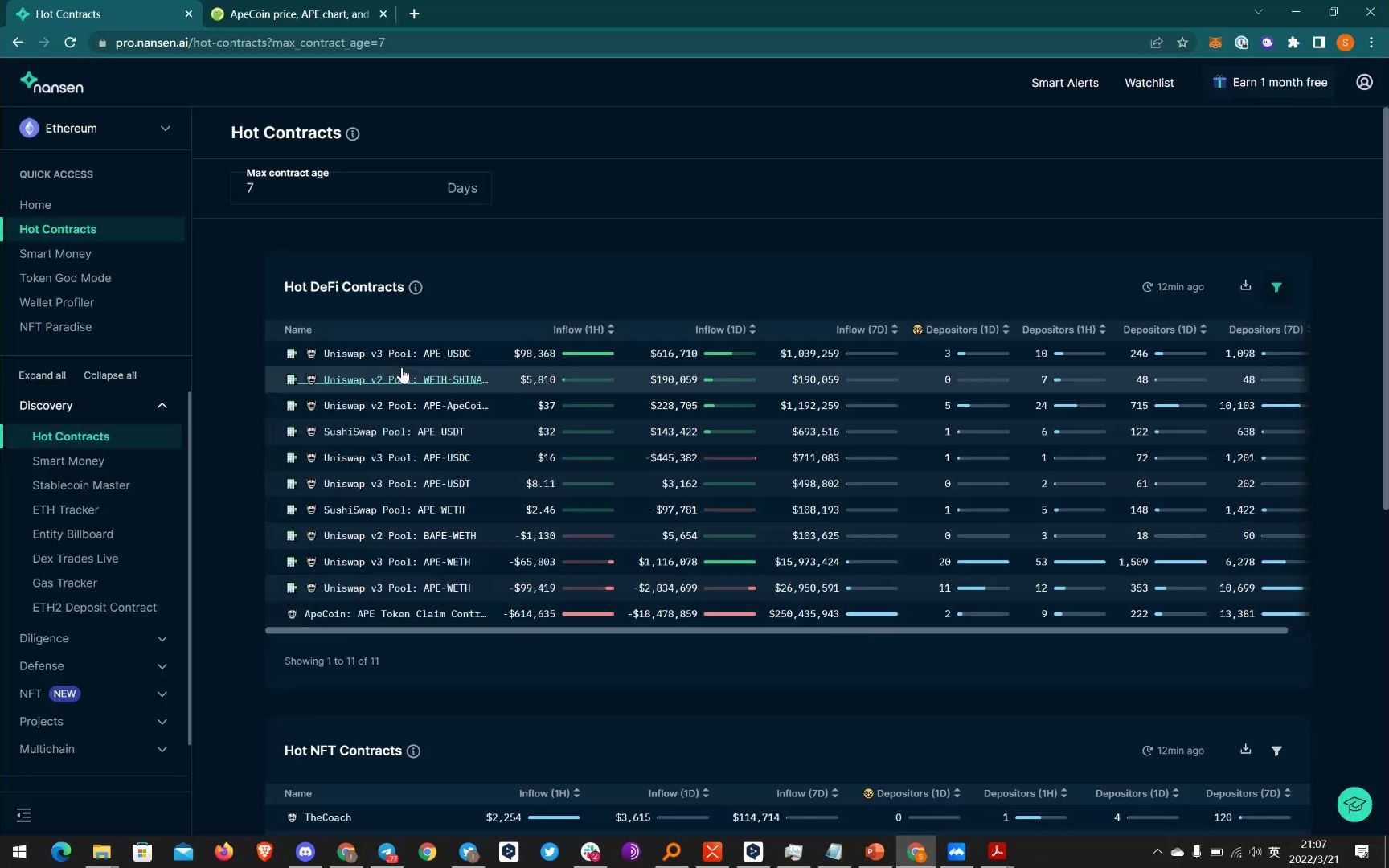Click Collapse all in the sidebar
The height and width of the screenshot is (868, 1389).
coord(110,375)
